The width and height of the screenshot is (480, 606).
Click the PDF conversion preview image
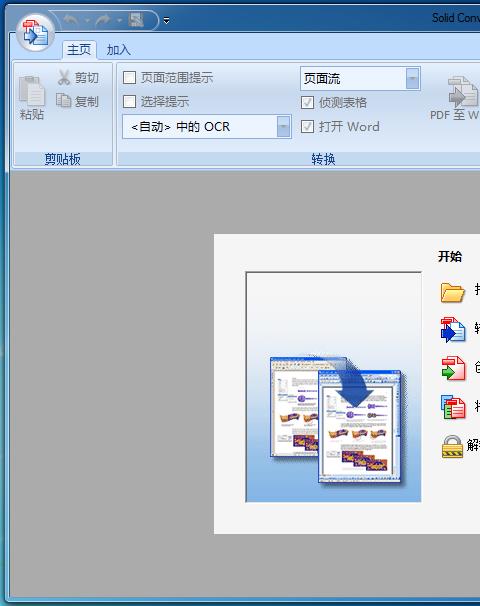click(334, 387)
